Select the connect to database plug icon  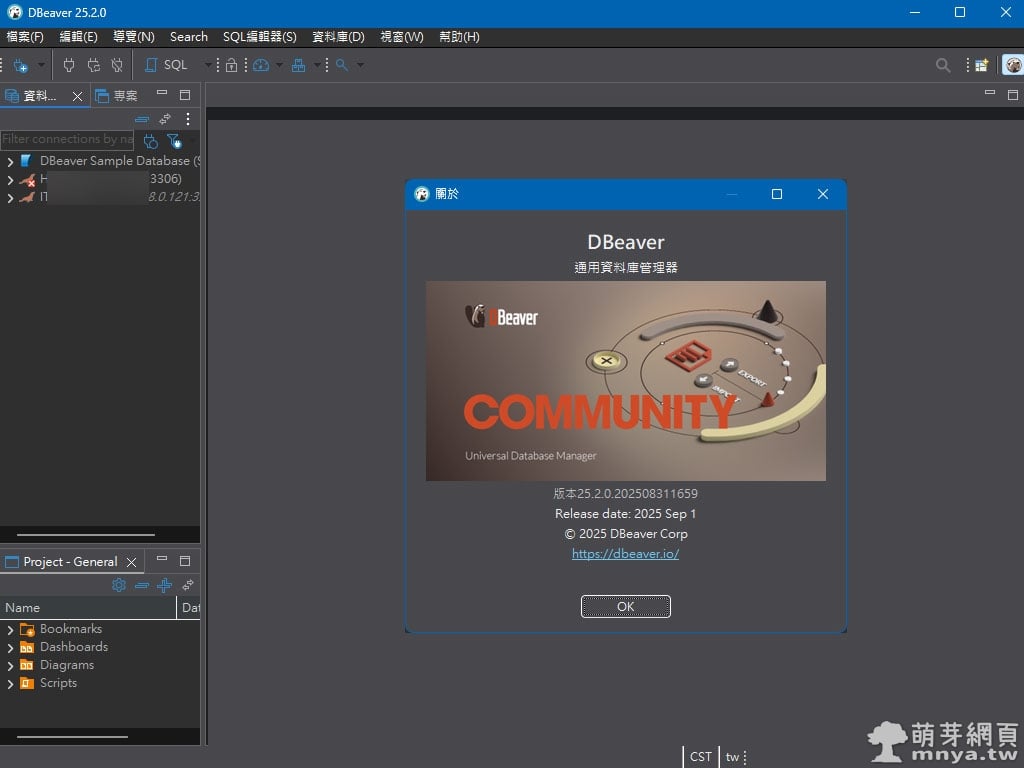pos(70,65)
